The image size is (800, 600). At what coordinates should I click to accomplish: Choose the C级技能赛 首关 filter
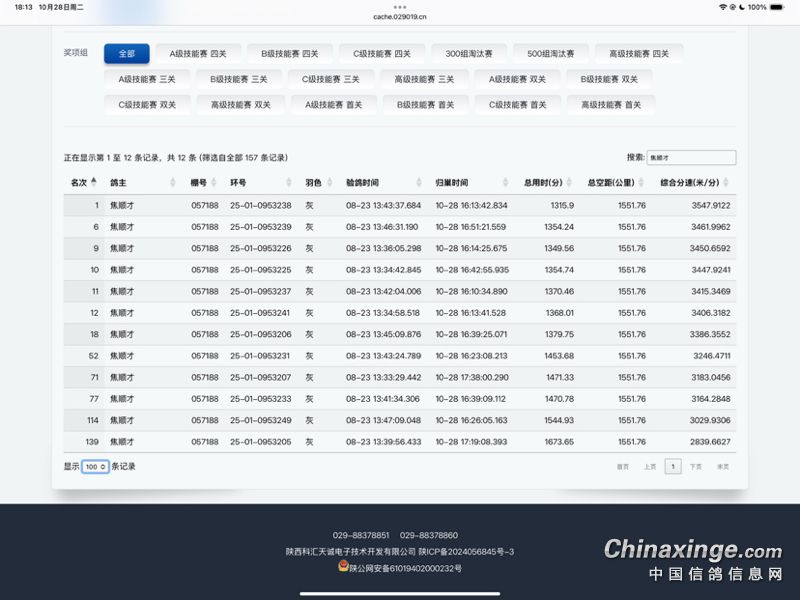(x=517, y=104)
